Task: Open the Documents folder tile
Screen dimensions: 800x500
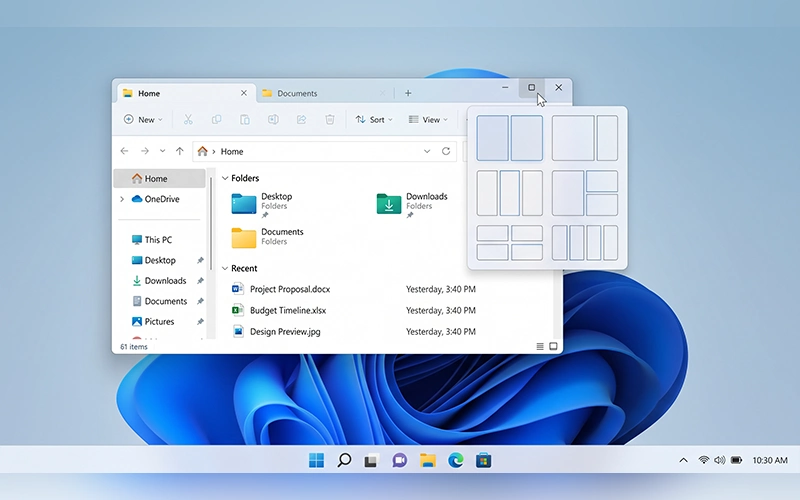Action: coord(268,237)
